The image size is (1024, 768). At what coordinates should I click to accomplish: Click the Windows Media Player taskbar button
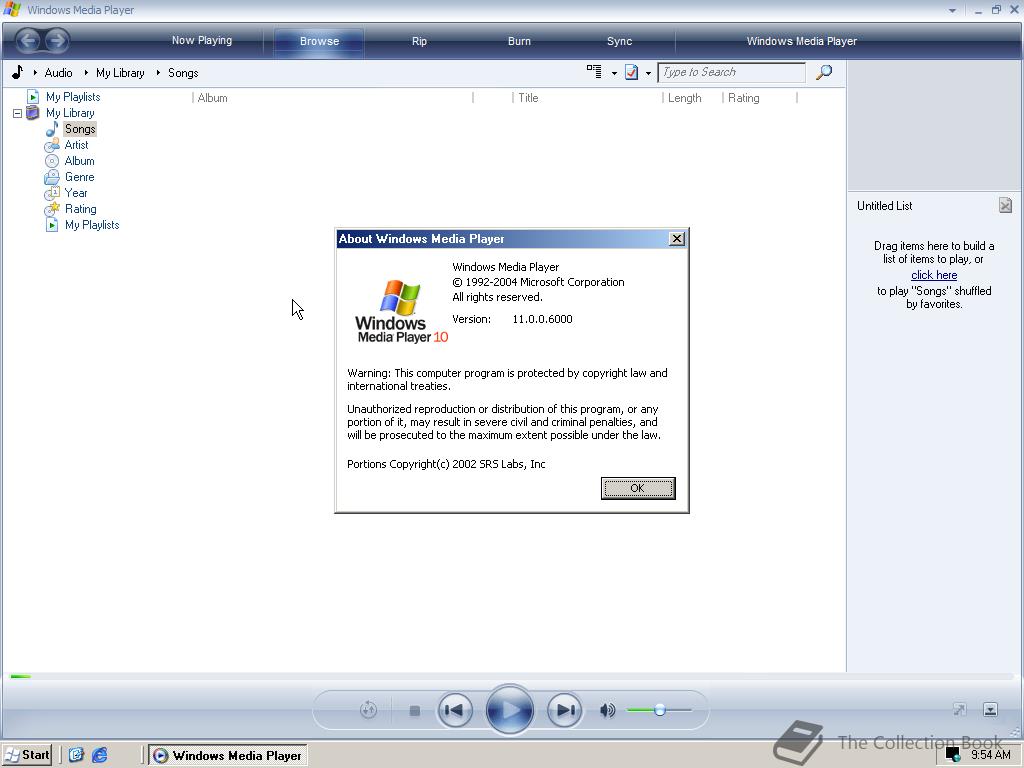tap(227, 756)
